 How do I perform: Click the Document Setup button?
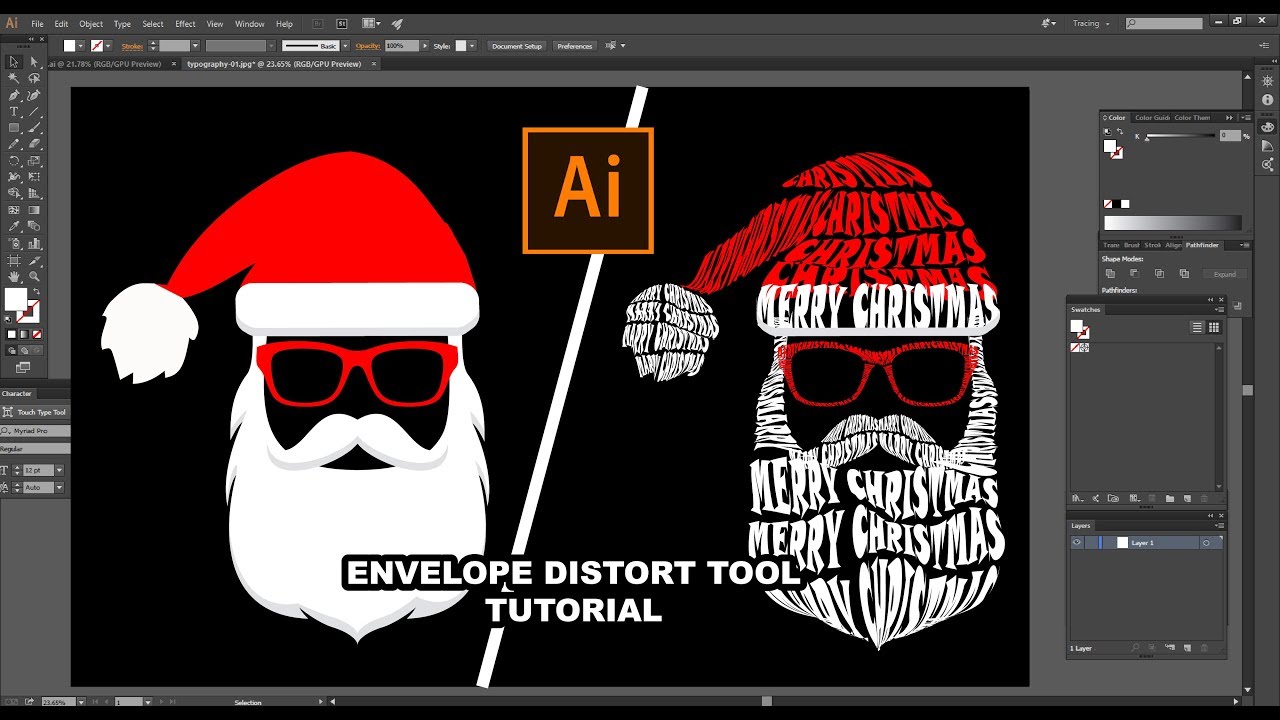point(517,46)
